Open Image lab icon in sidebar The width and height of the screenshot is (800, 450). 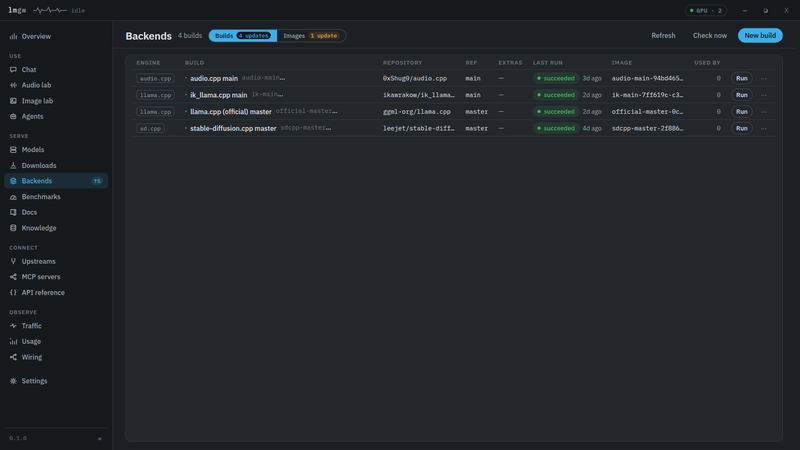pos(13,101)
